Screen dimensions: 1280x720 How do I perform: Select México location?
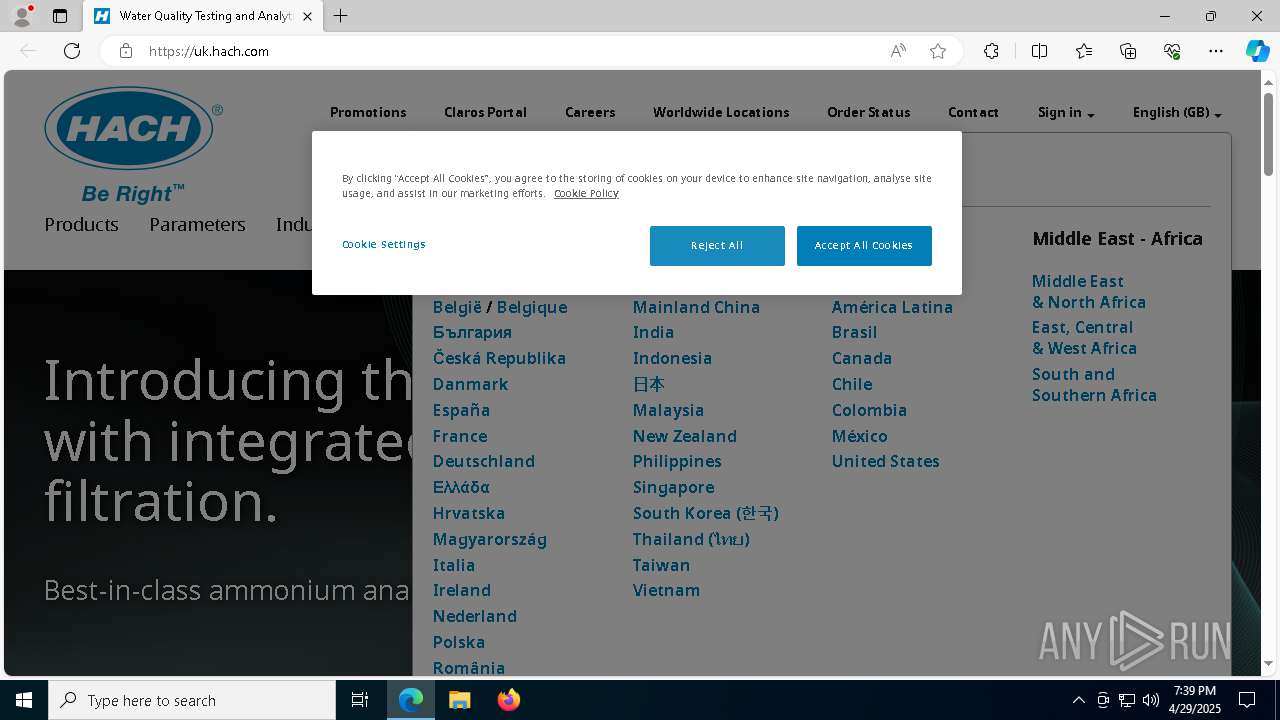860,436
